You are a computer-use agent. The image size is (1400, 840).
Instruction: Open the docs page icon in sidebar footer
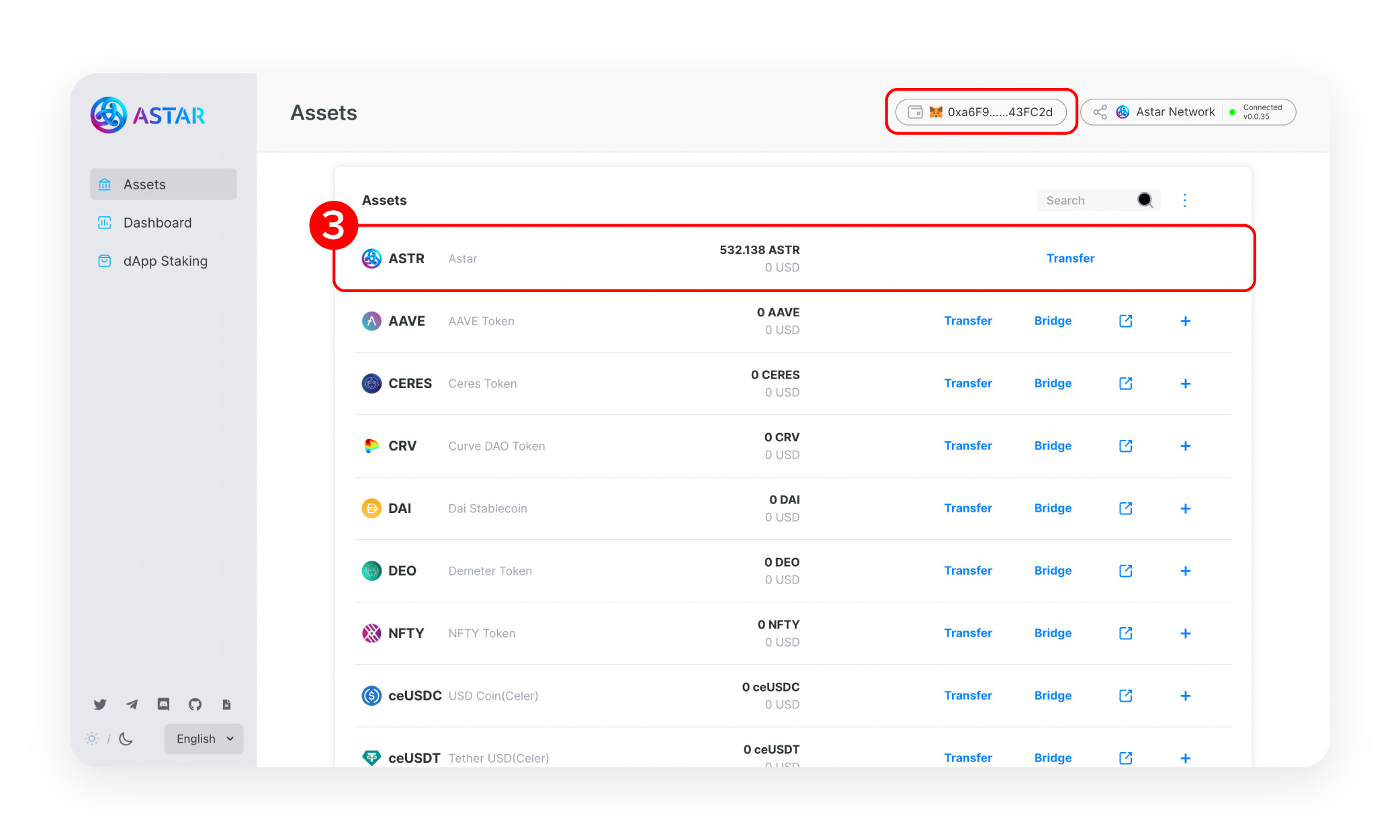point(226,704)
